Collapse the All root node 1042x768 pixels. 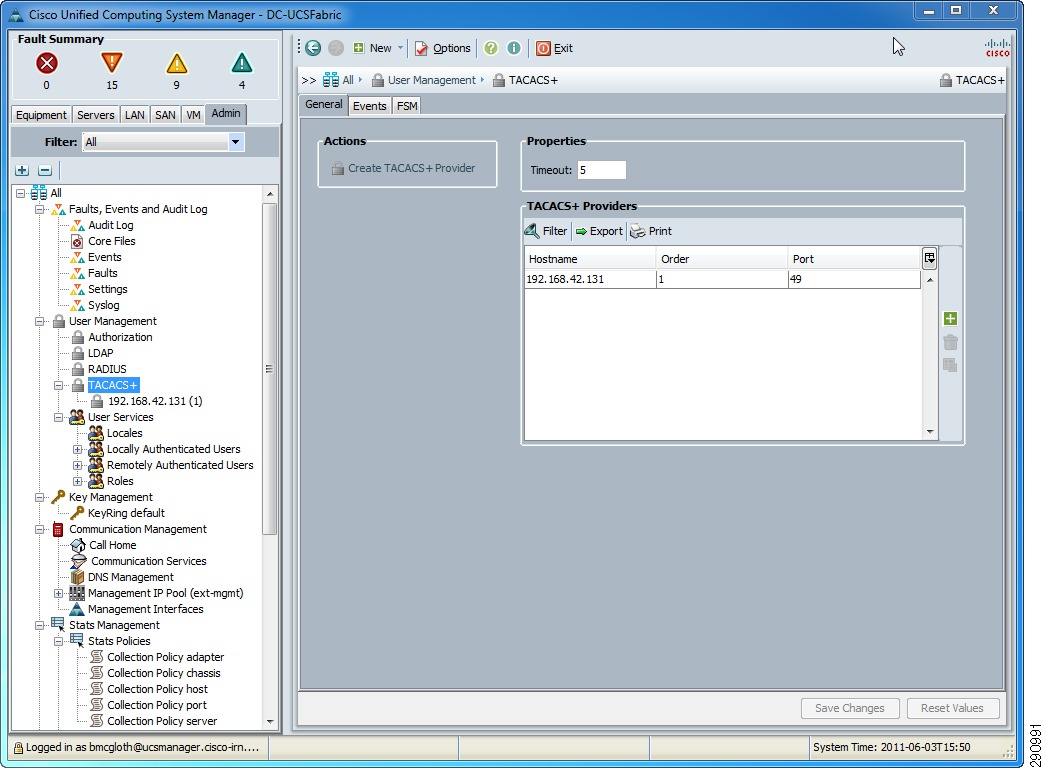21,193
